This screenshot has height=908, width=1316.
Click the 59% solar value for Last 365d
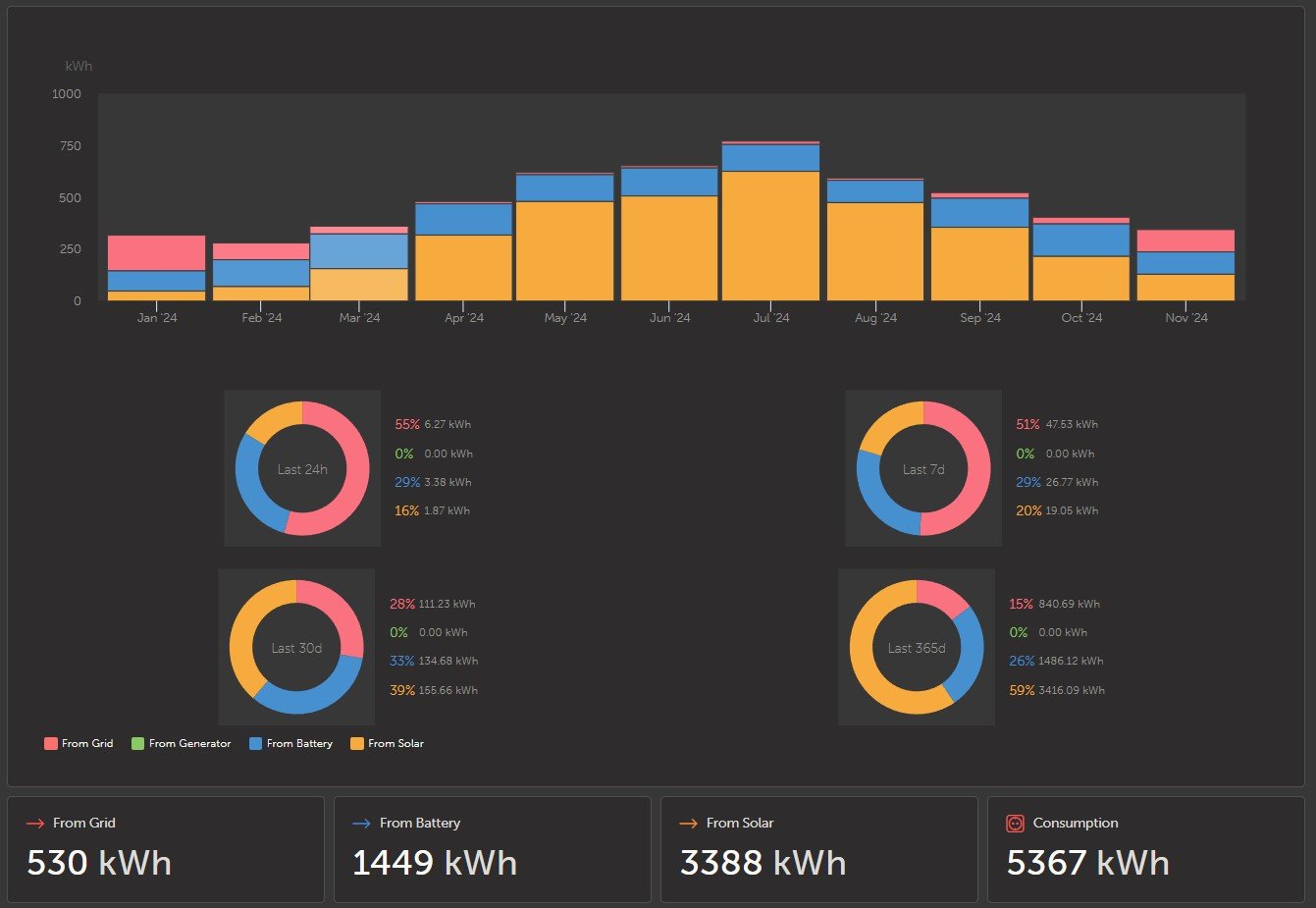point(1022,690)
